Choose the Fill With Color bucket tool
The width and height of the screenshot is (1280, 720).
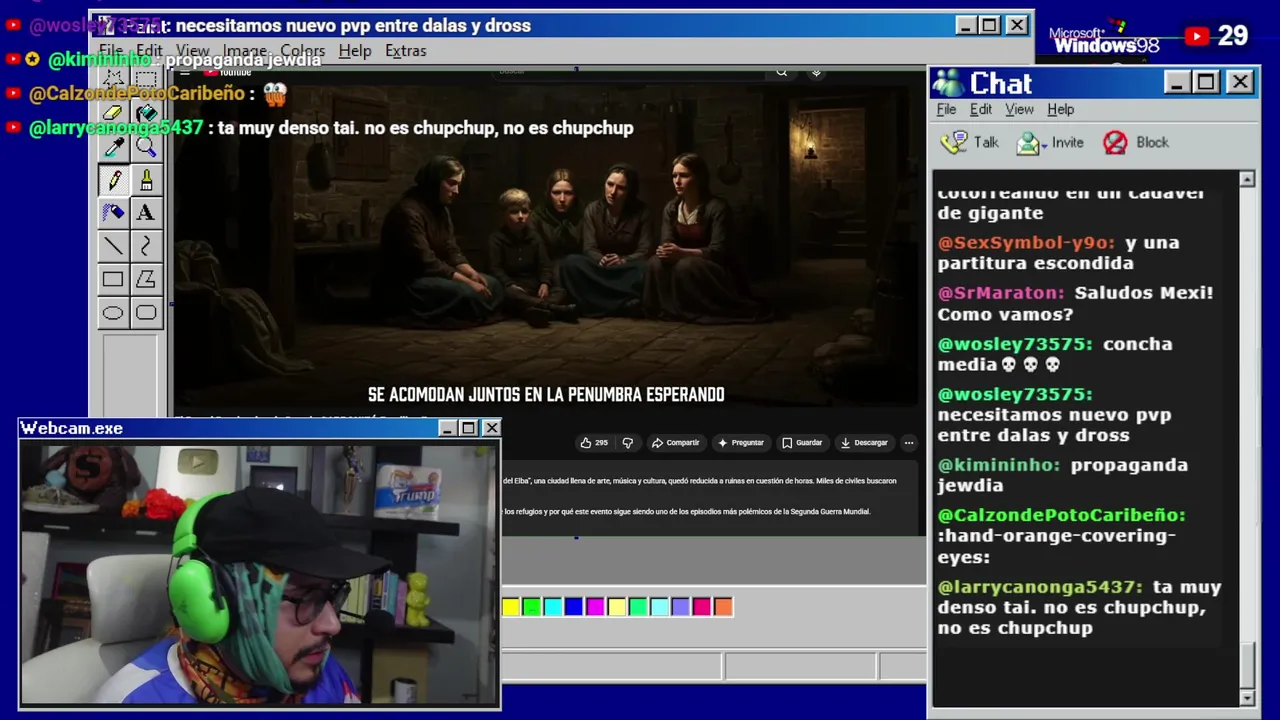[146, 113]
